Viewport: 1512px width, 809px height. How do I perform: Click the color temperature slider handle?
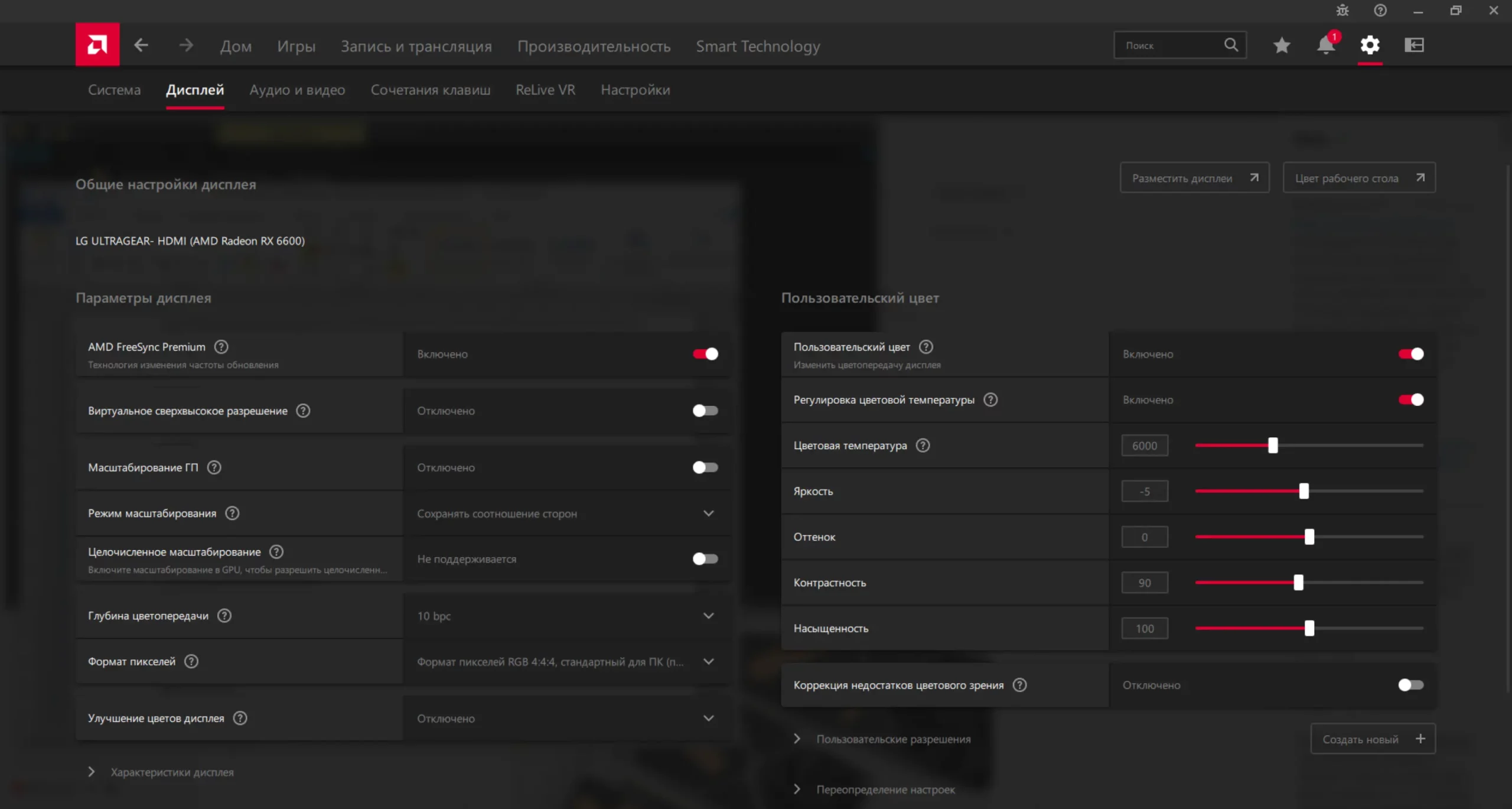pyautogui.click(x=1273, y=446)
